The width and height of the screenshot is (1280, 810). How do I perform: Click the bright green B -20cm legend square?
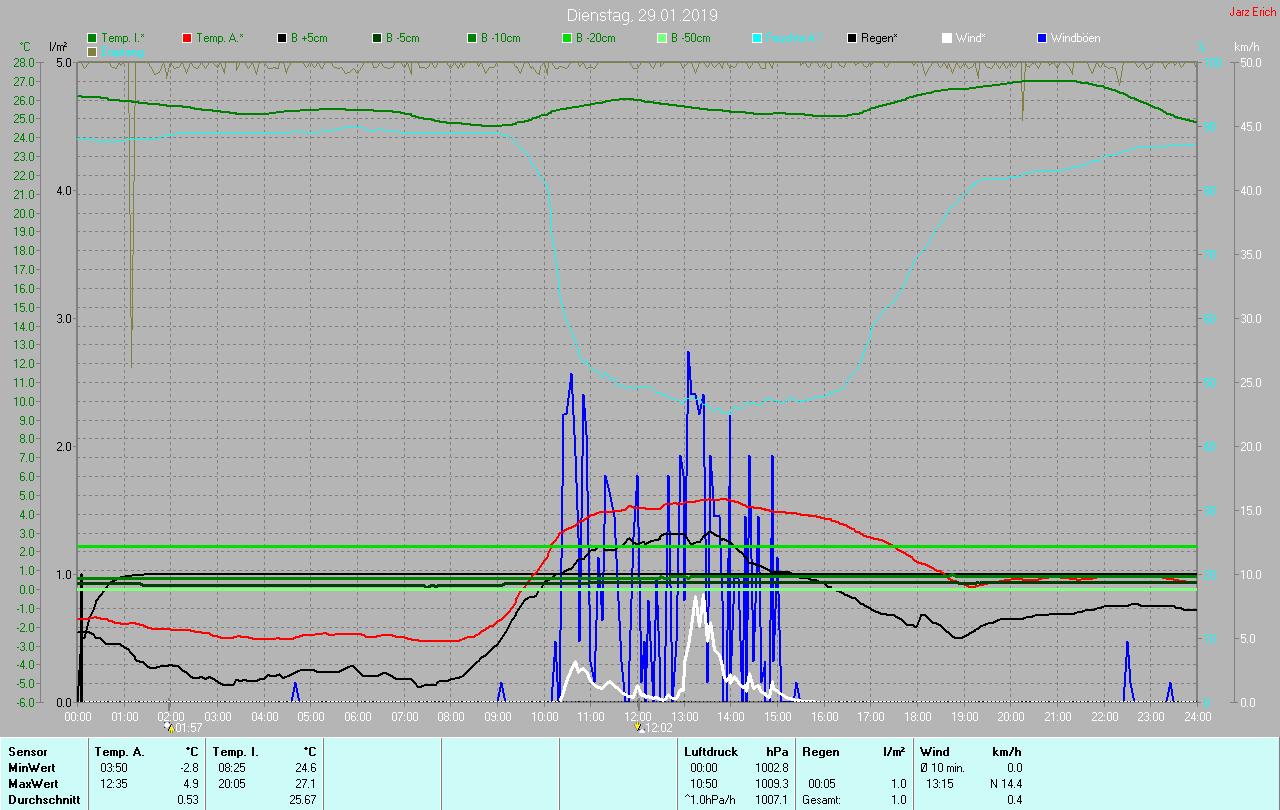coord(567,38)
